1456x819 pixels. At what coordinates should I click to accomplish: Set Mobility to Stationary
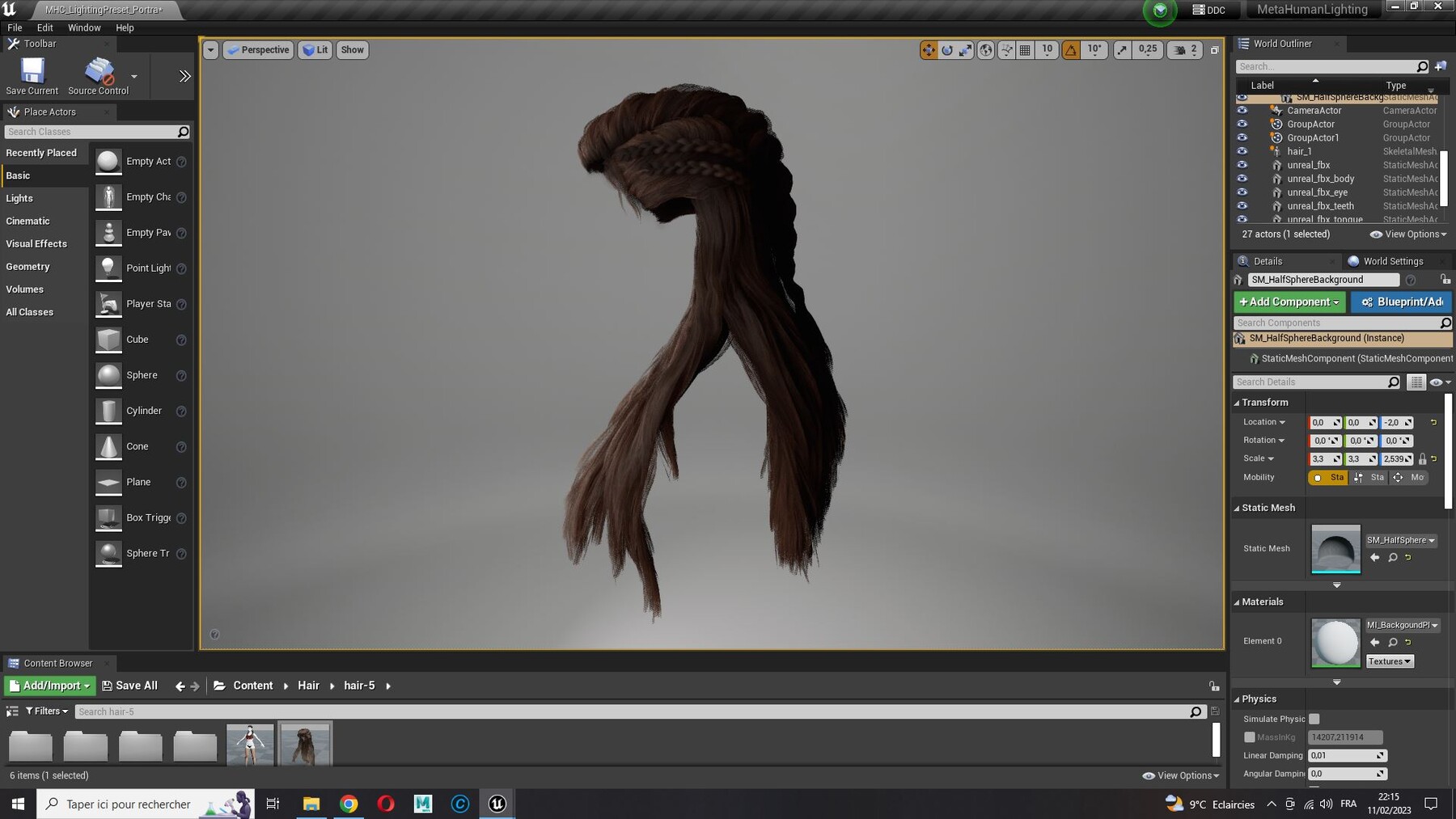(x=1369, y=478)
